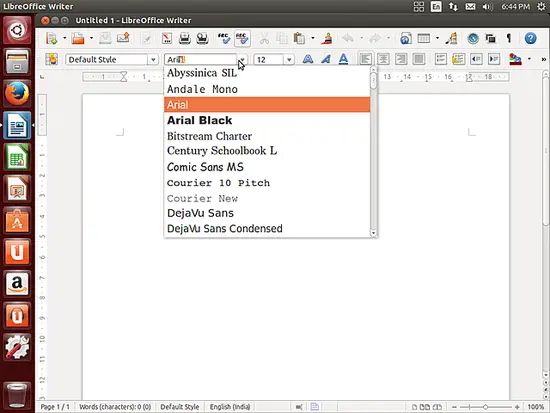The image size is (550, 413).
Task: Click the LibreOffice Help question icon
Action: [530, 38]
